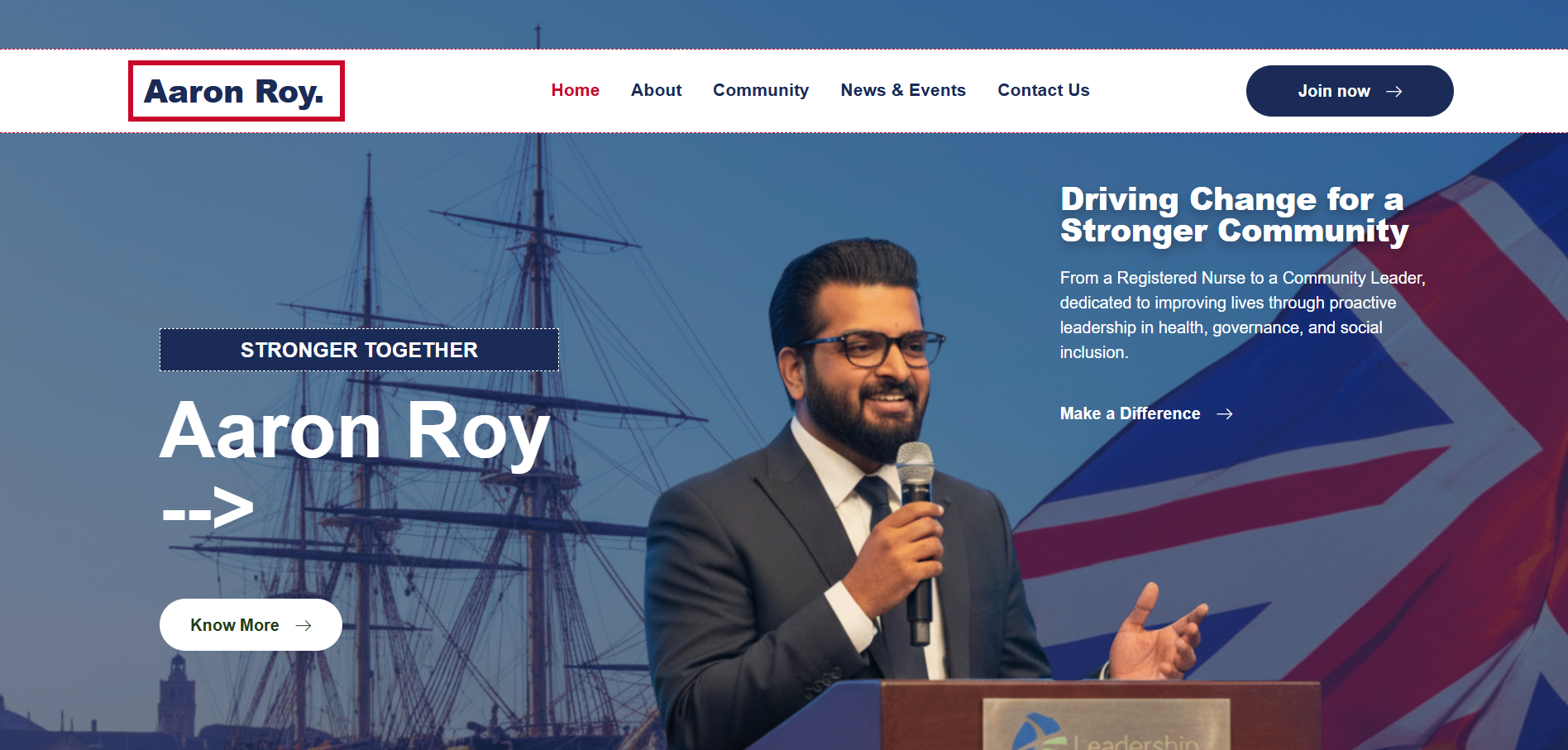This screenshot has width=1568, height=750.
Task: Click the arrow next to Make a Difference
Action: (1225, 414)
